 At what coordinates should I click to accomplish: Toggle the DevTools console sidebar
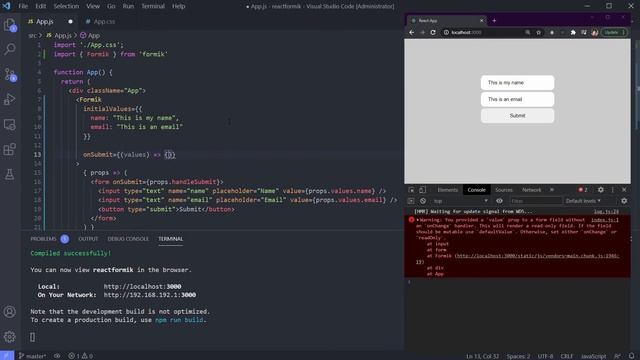[x=411, y=201]
